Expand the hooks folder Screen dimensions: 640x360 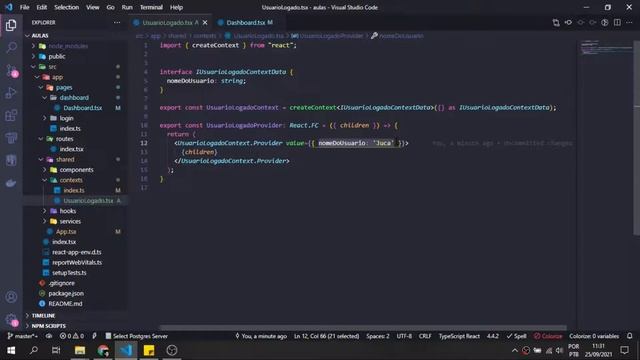click(67, 211)
